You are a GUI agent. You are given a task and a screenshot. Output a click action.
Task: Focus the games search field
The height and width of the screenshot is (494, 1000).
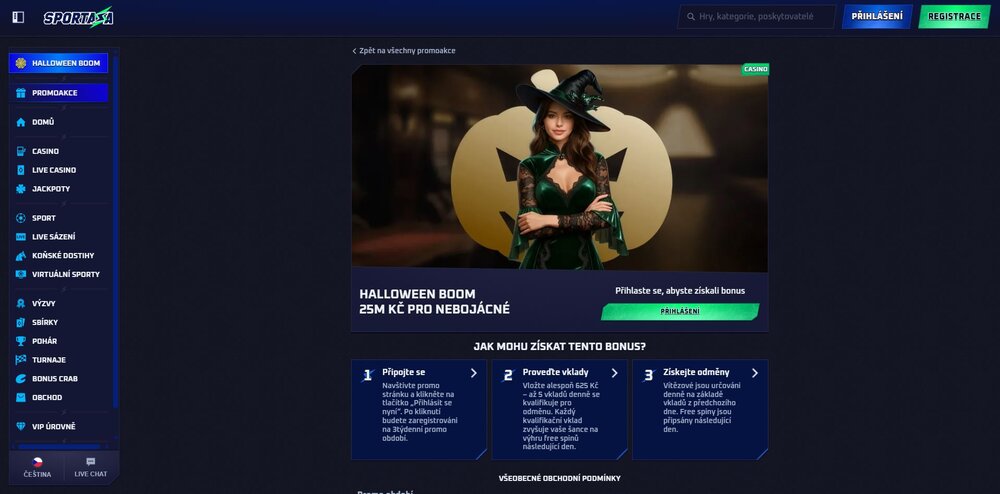(756, 17)
